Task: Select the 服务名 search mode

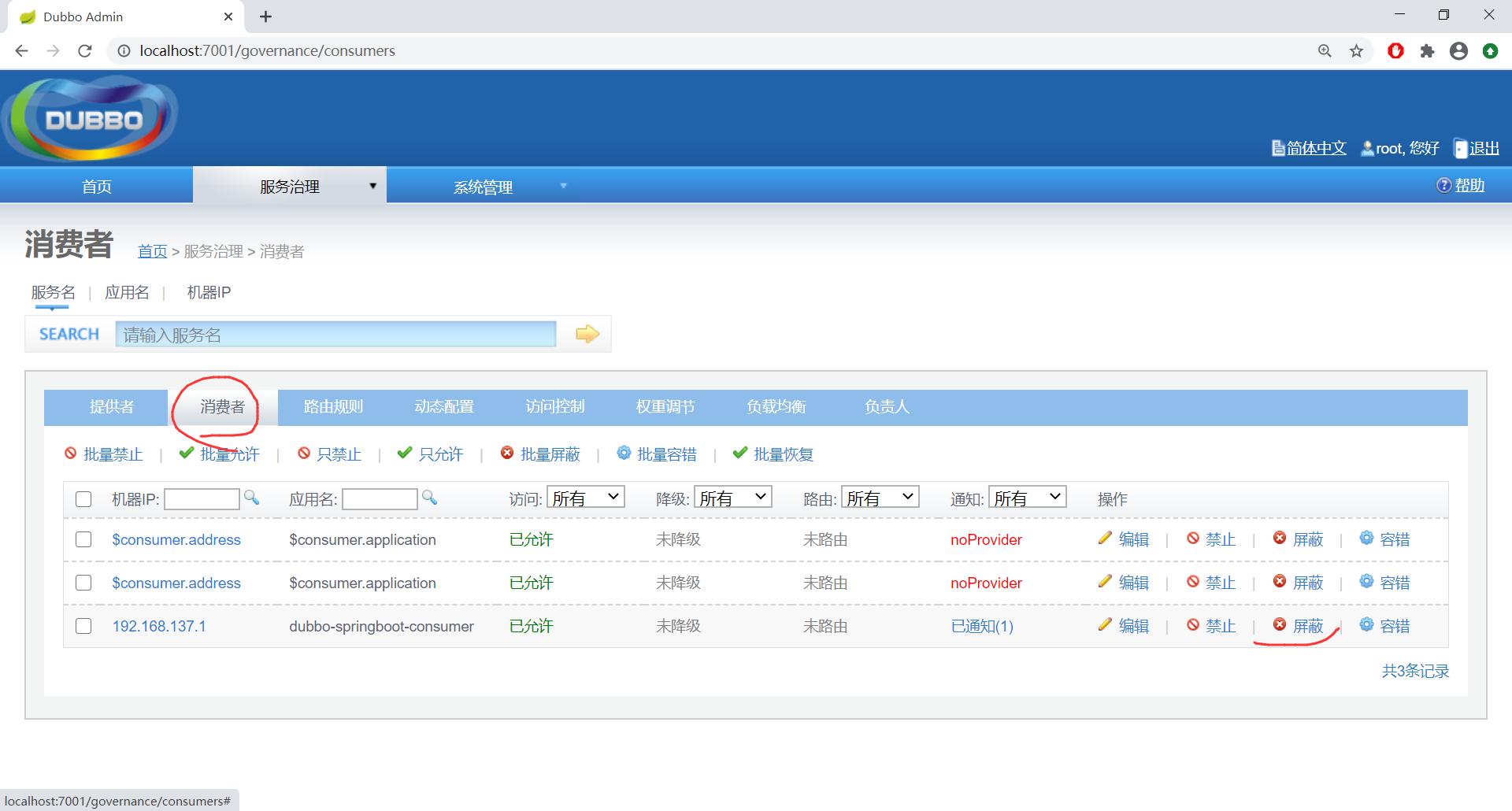Action: point(54,293)
